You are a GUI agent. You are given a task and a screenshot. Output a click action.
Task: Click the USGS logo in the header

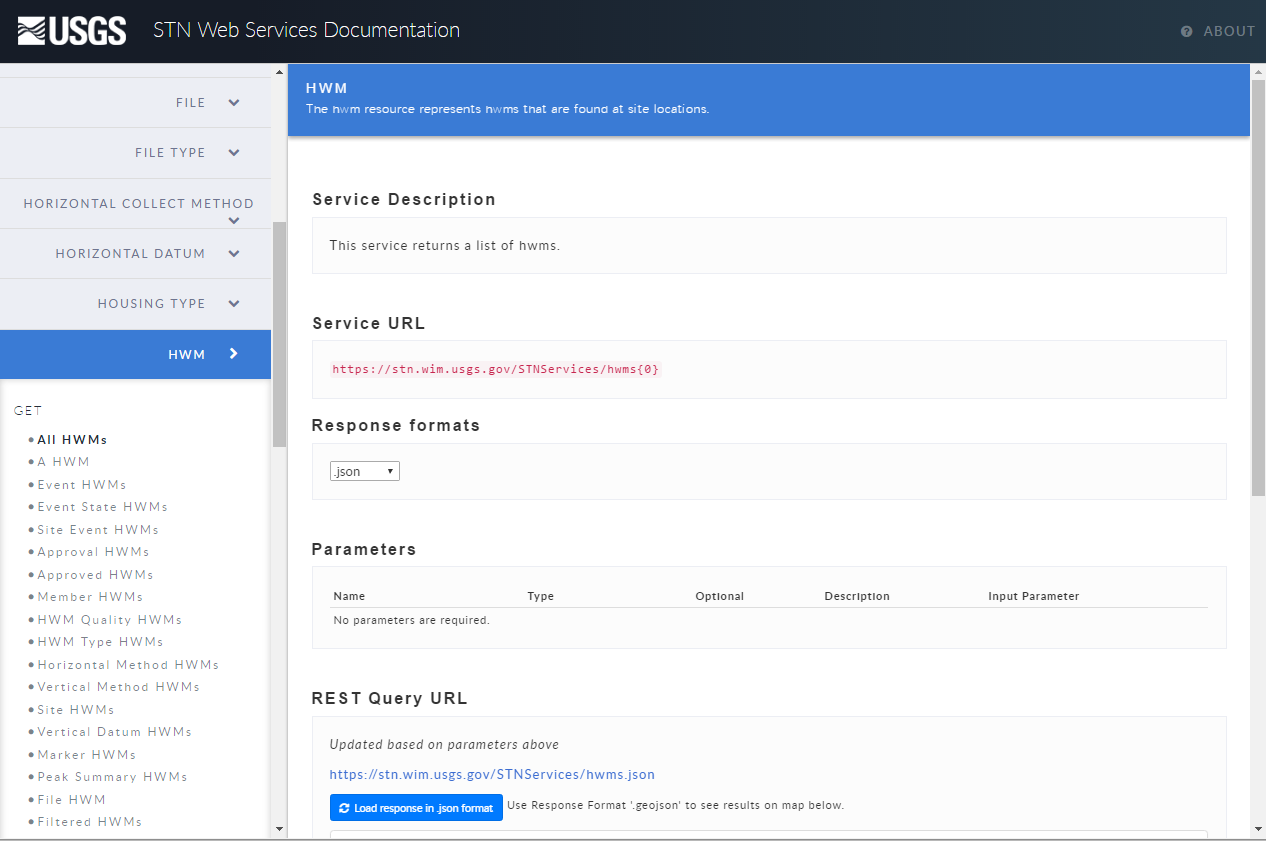72,30
